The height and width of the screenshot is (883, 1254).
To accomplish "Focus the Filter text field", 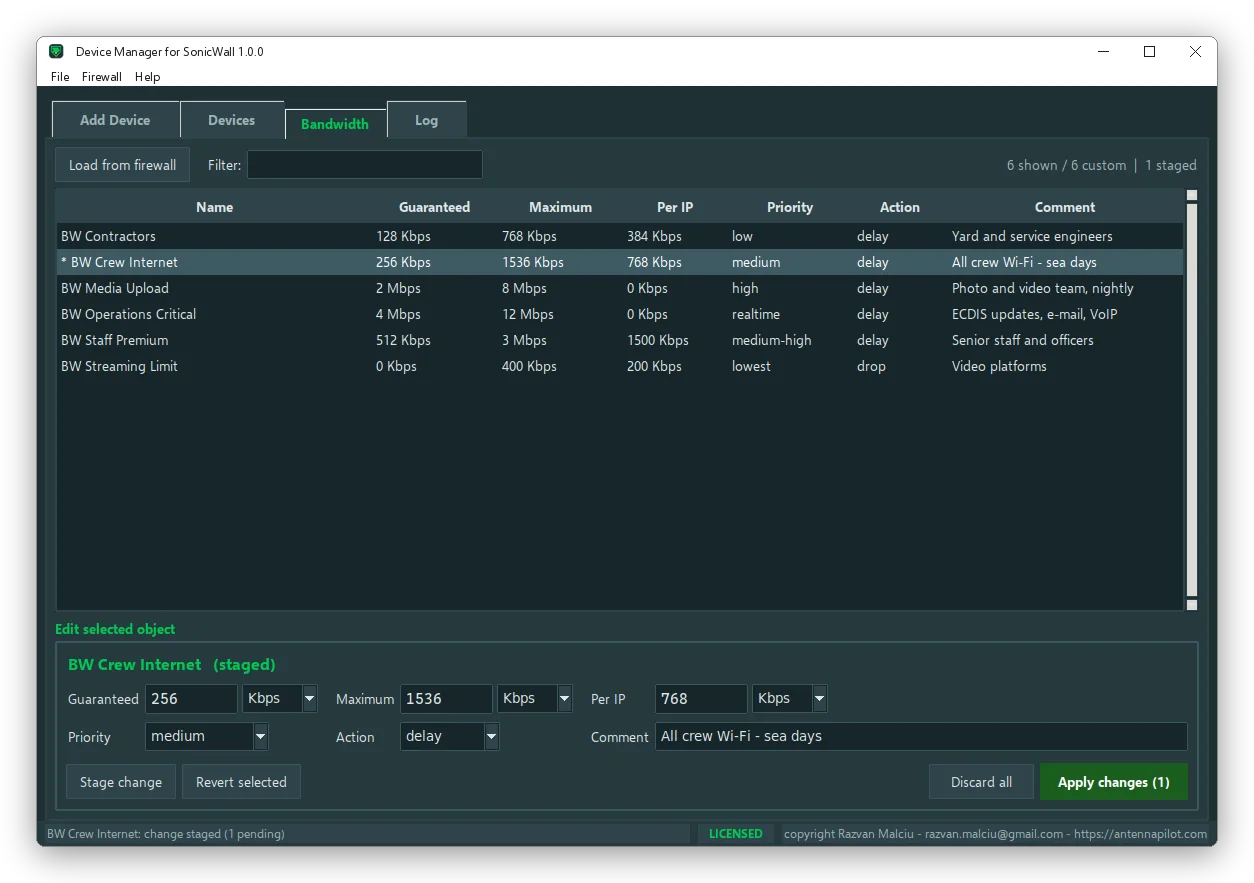I will point(365,165).
